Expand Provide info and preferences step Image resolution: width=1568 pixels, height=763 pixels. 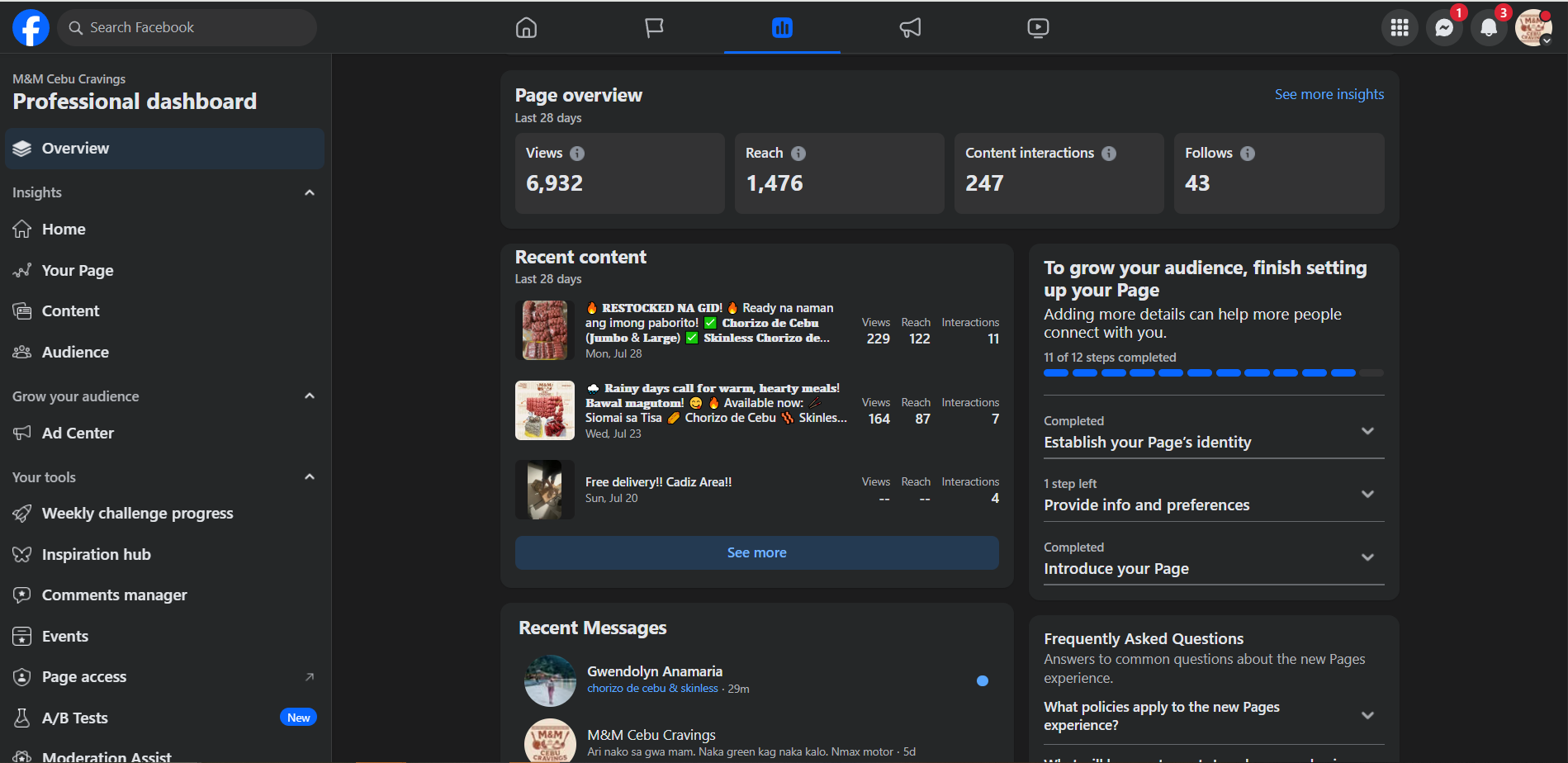(1367, 494)
